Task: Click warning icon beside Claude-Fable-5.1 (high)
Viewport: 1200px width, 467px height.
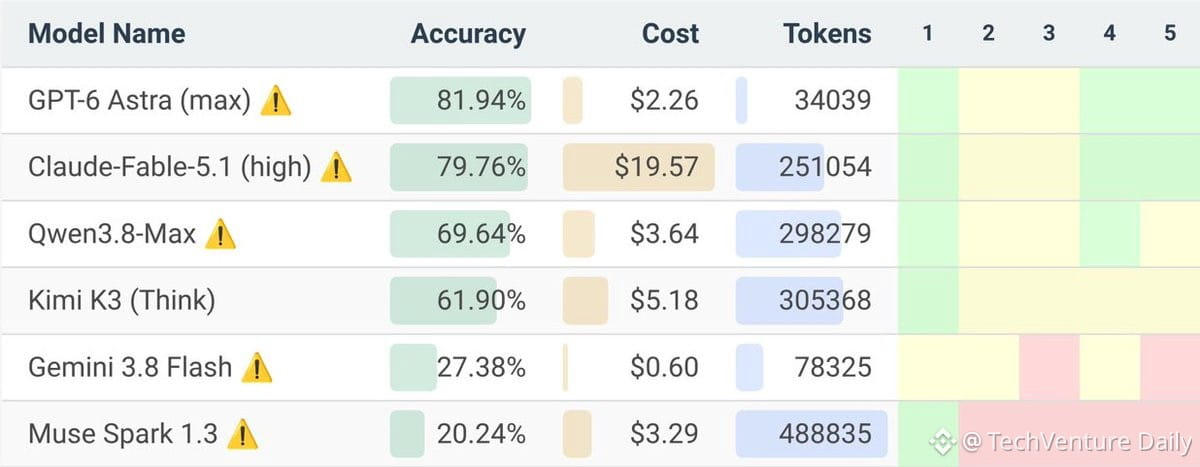Action: (336, 167)
